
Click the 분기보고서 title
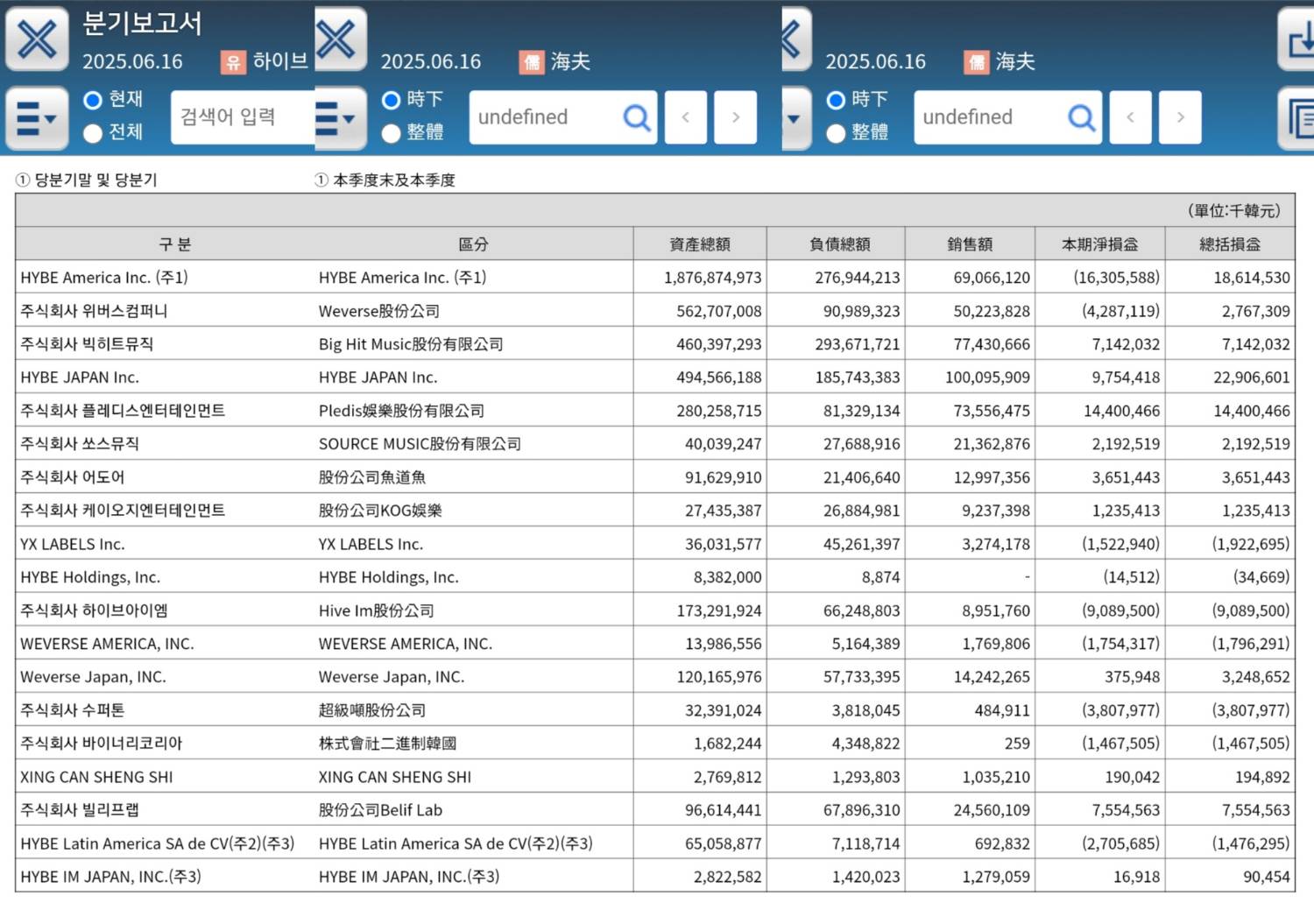[x=142, y=23]
